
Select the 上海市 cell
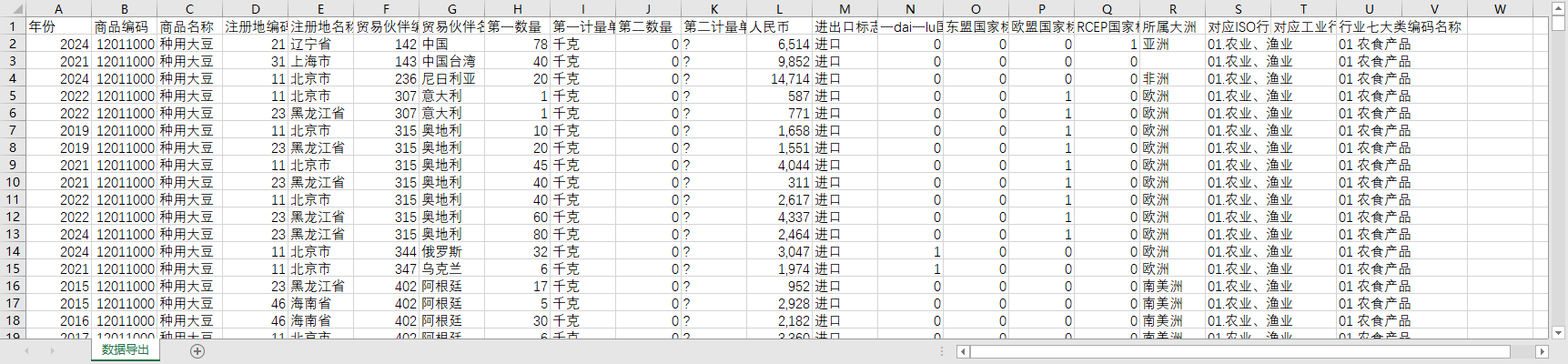point(321,61)
